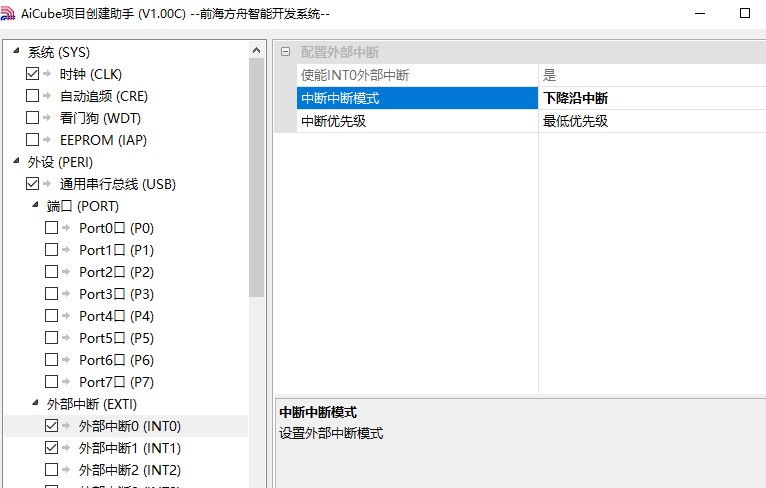Select the 外部中断1 (INT1) tree item

pos(130,448)
